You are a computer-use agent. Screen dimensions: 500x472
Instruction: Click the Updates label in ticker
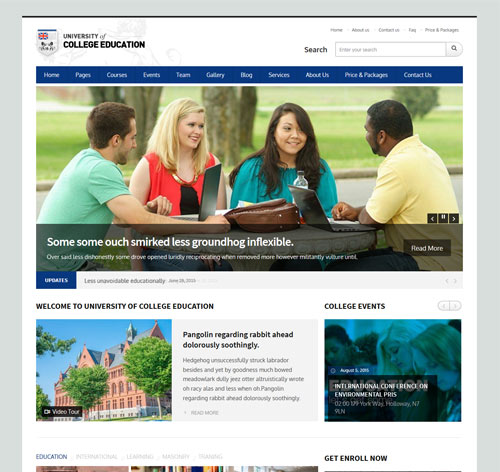click(56, 280)
